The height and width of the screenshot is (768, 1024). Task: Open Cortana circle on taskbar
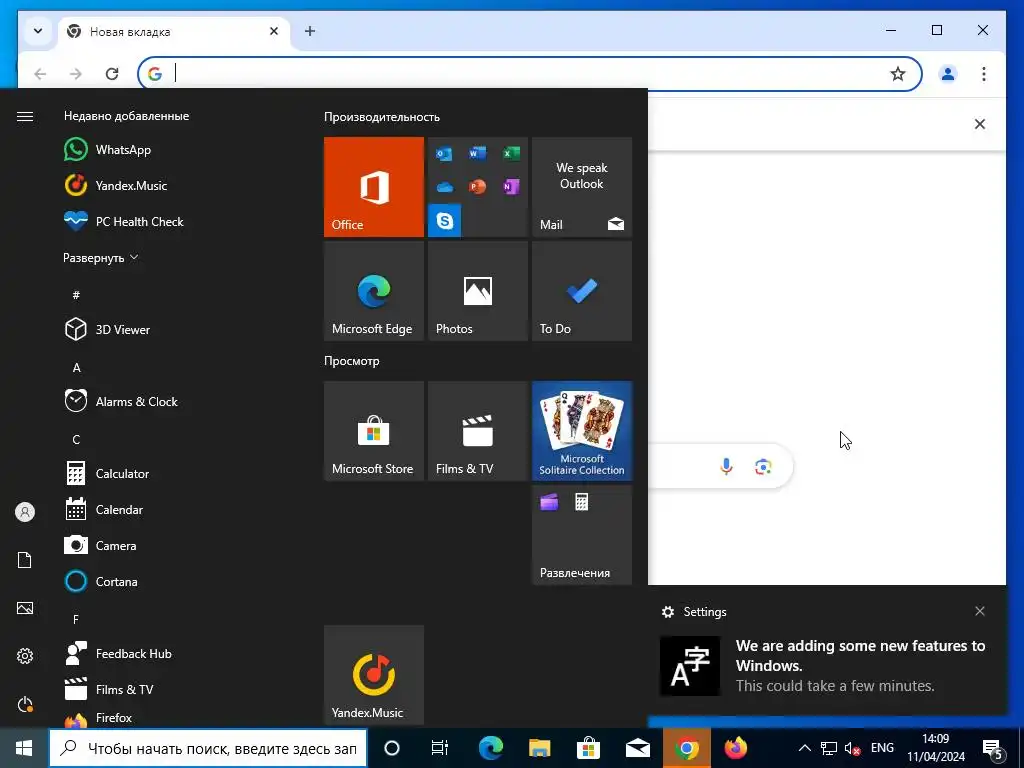coord(392,748)
